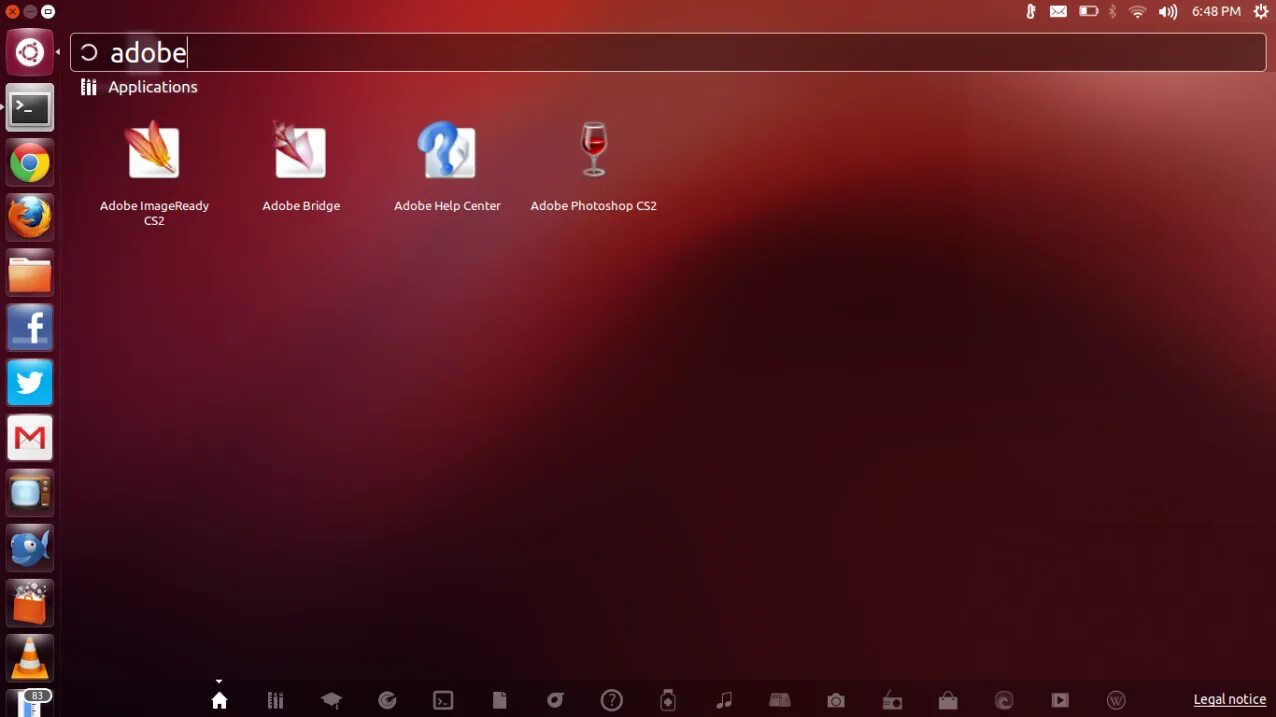Image resolution: width=1276 pixels, height=717 pixels.
Task: Collapse the Applications results header
Action: coord(139,87)
